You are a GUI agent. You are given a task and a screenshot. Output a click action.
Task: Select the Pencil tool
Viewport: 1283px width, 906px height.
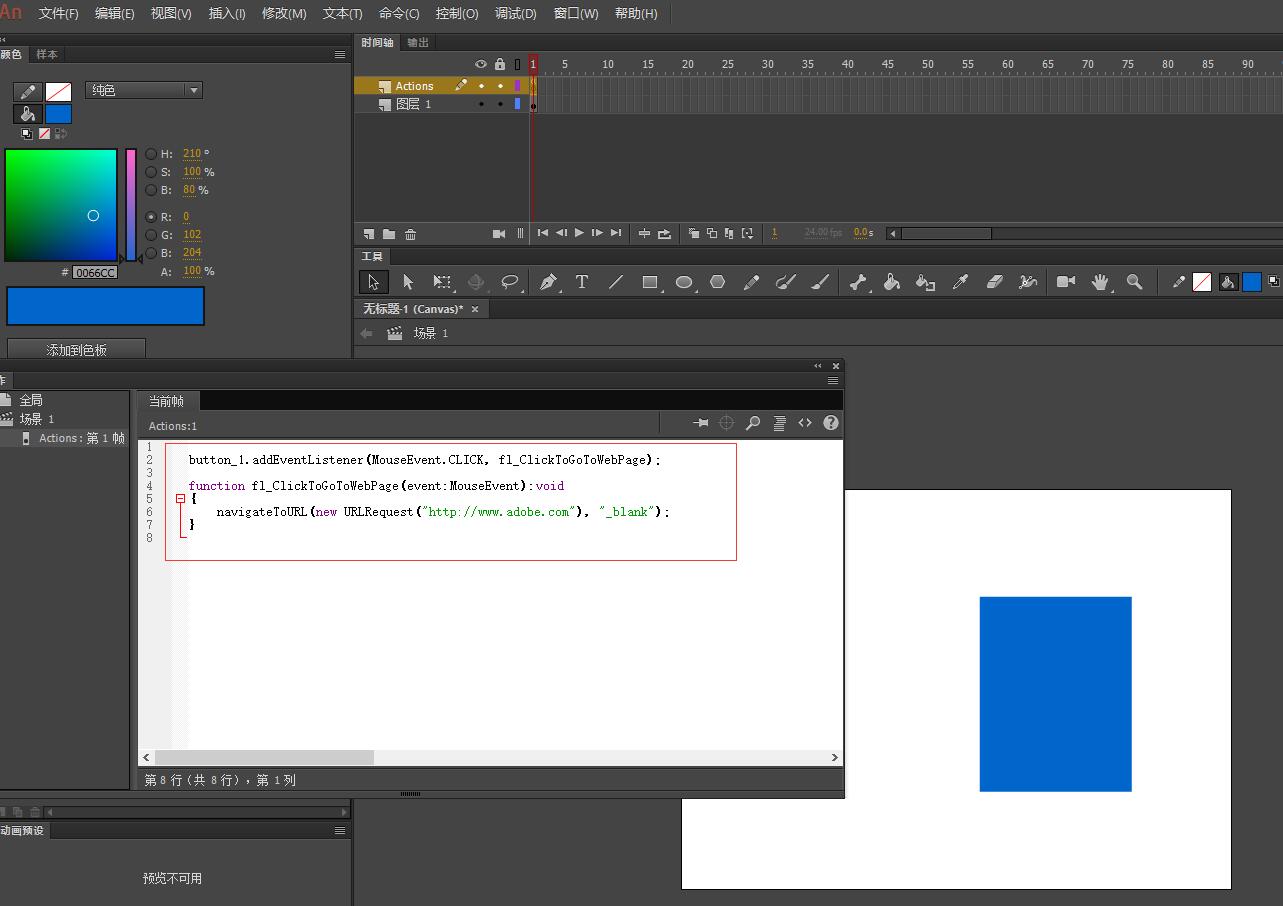point(752,282)
